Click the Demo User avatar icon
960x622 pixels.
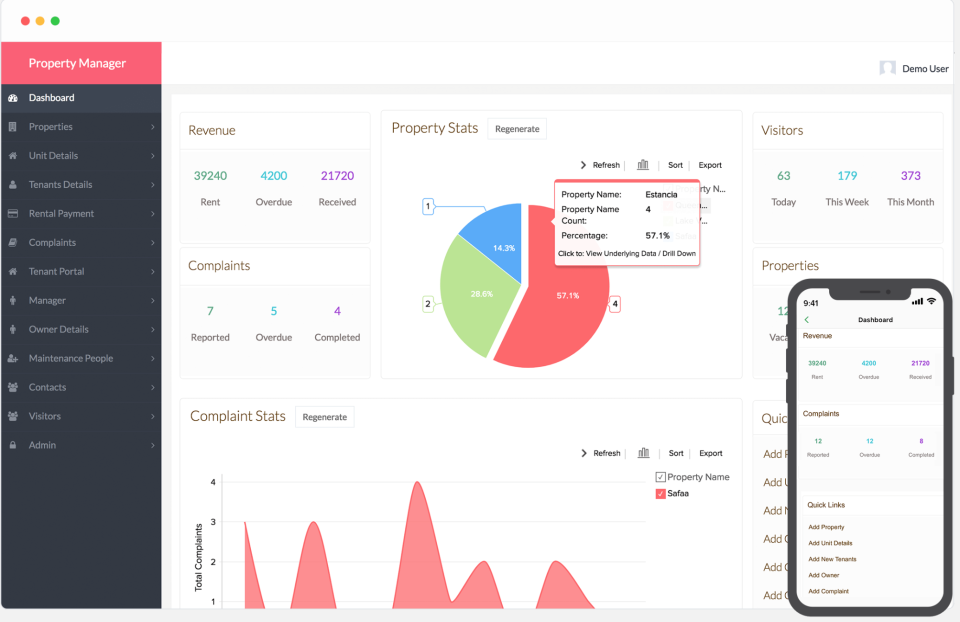887,68
